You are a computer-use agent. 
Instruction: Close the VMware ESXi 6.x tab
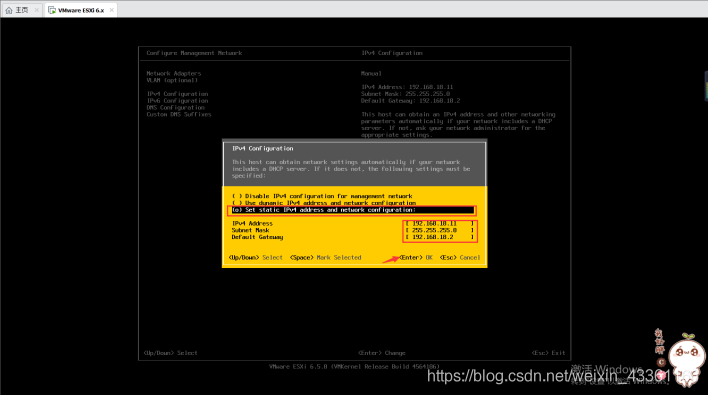(112, 10)
